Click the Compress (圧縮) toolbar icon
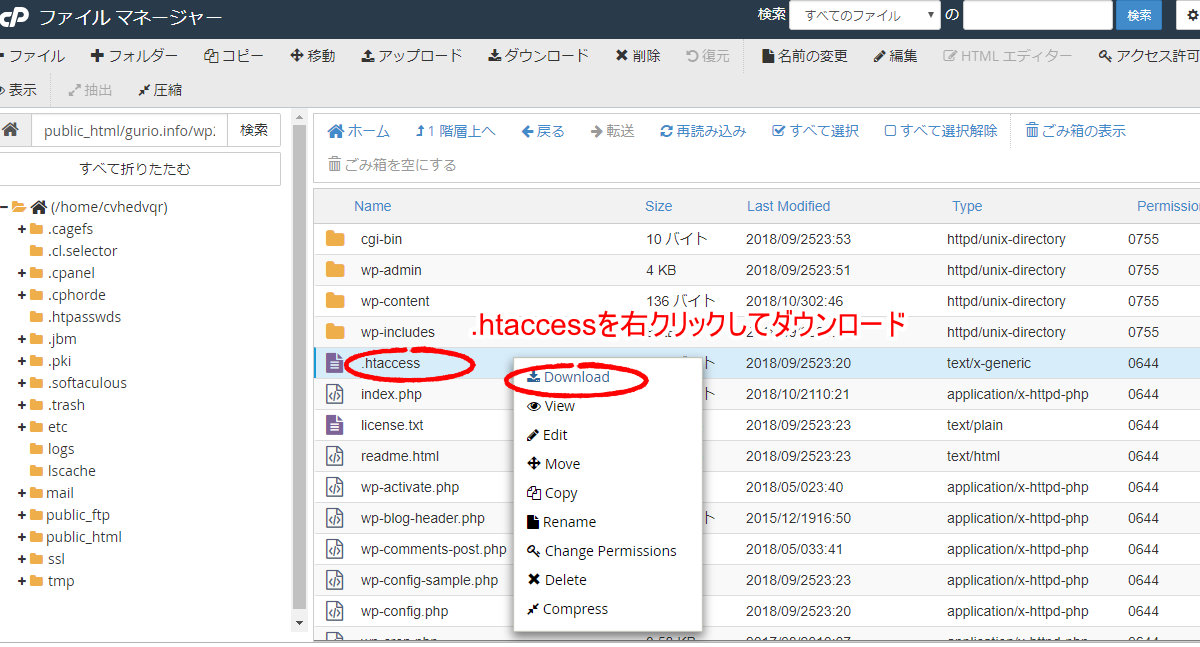The width and height of the screenshot is (1200, 647). click(x=144, y=90)
